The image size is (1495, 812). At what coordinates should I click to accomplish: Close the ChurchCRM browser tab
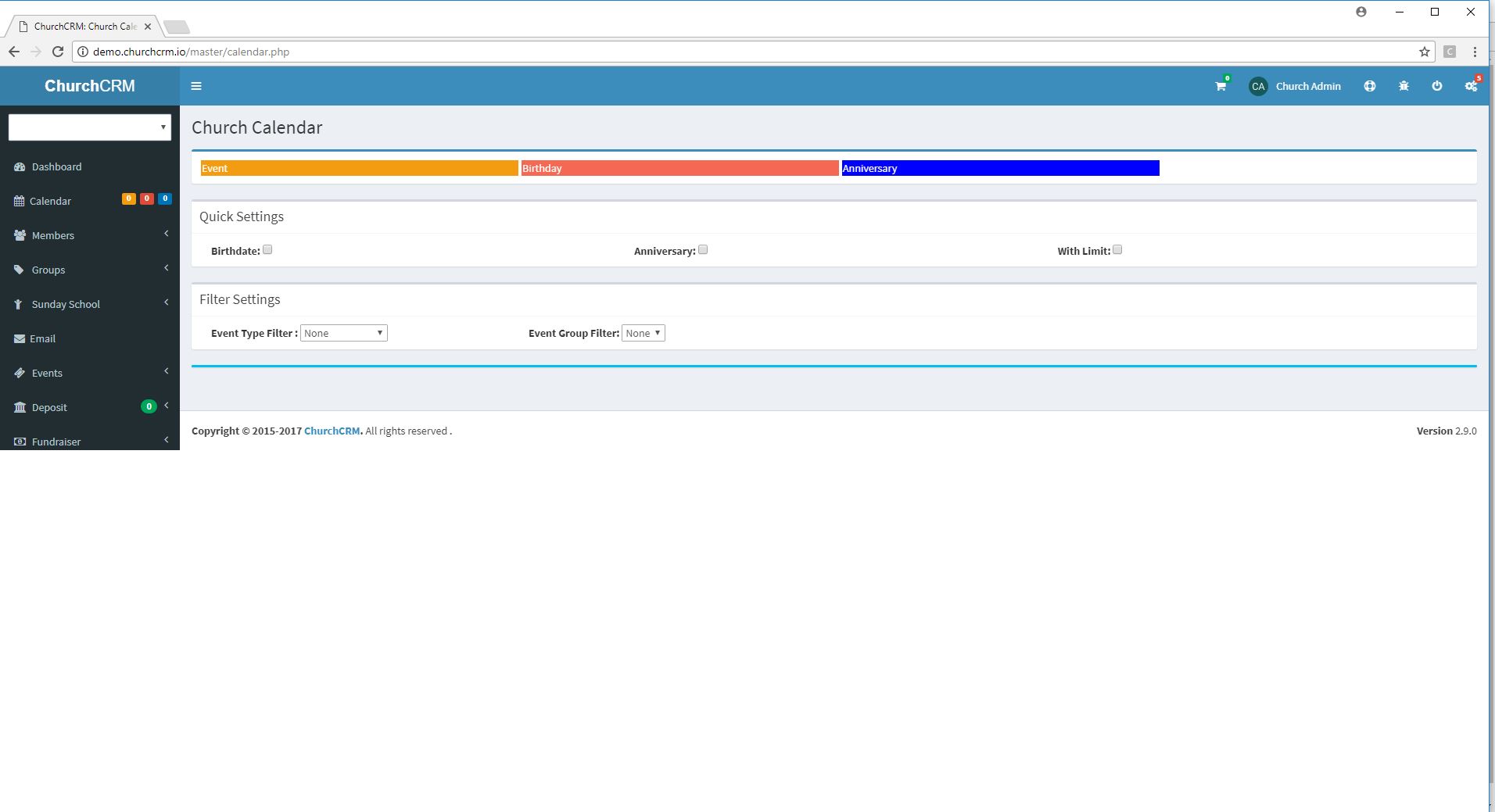click(148, 27)
